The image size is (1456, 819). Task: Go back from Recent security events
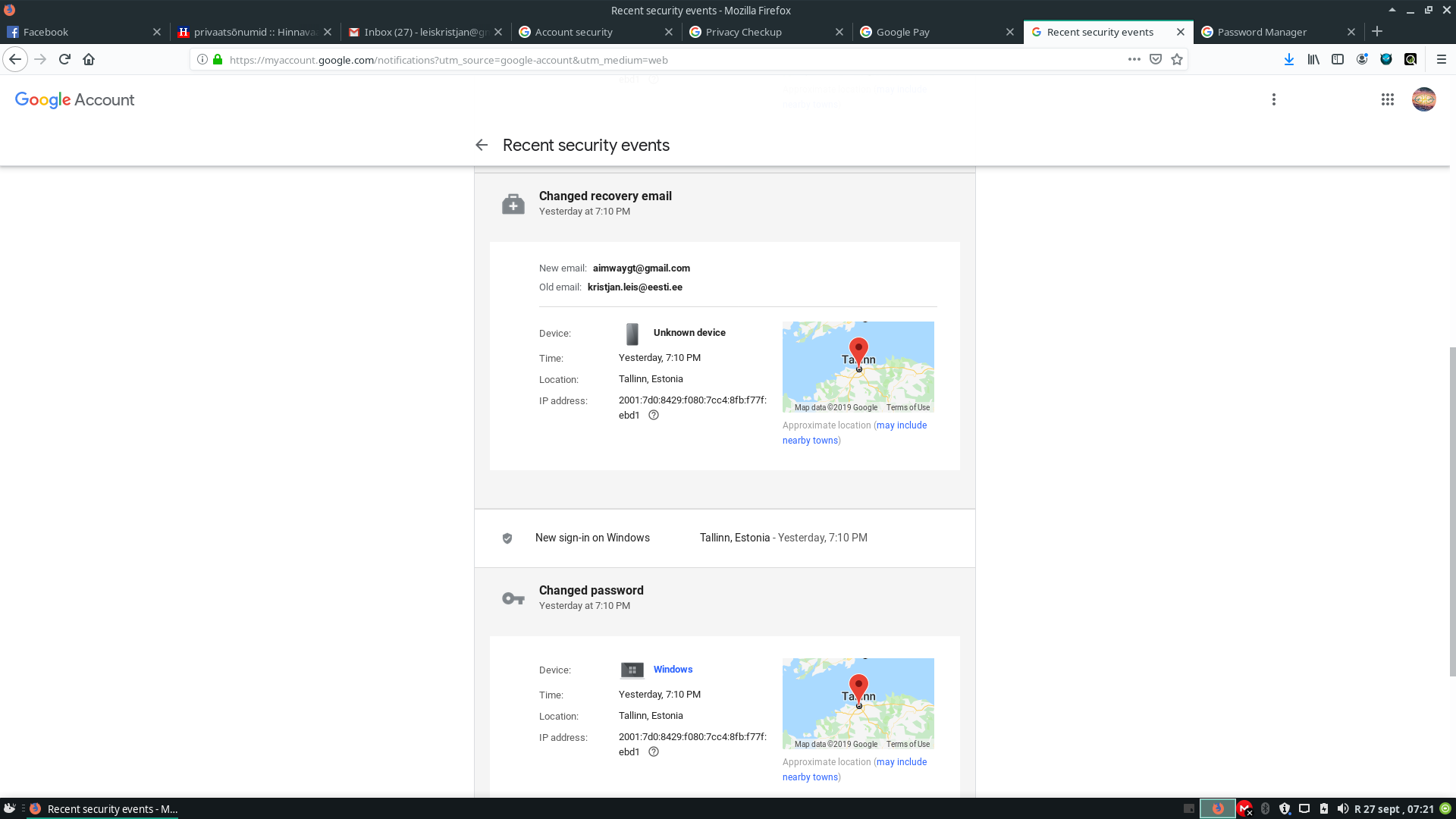click(x=482, y=145)
